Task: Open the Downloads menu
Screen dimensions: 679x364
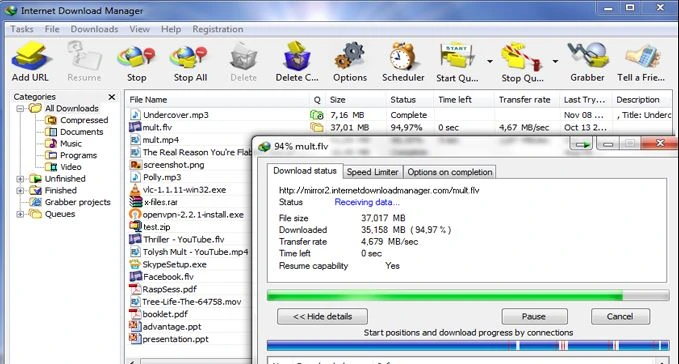Action: (x=94, y=29)
